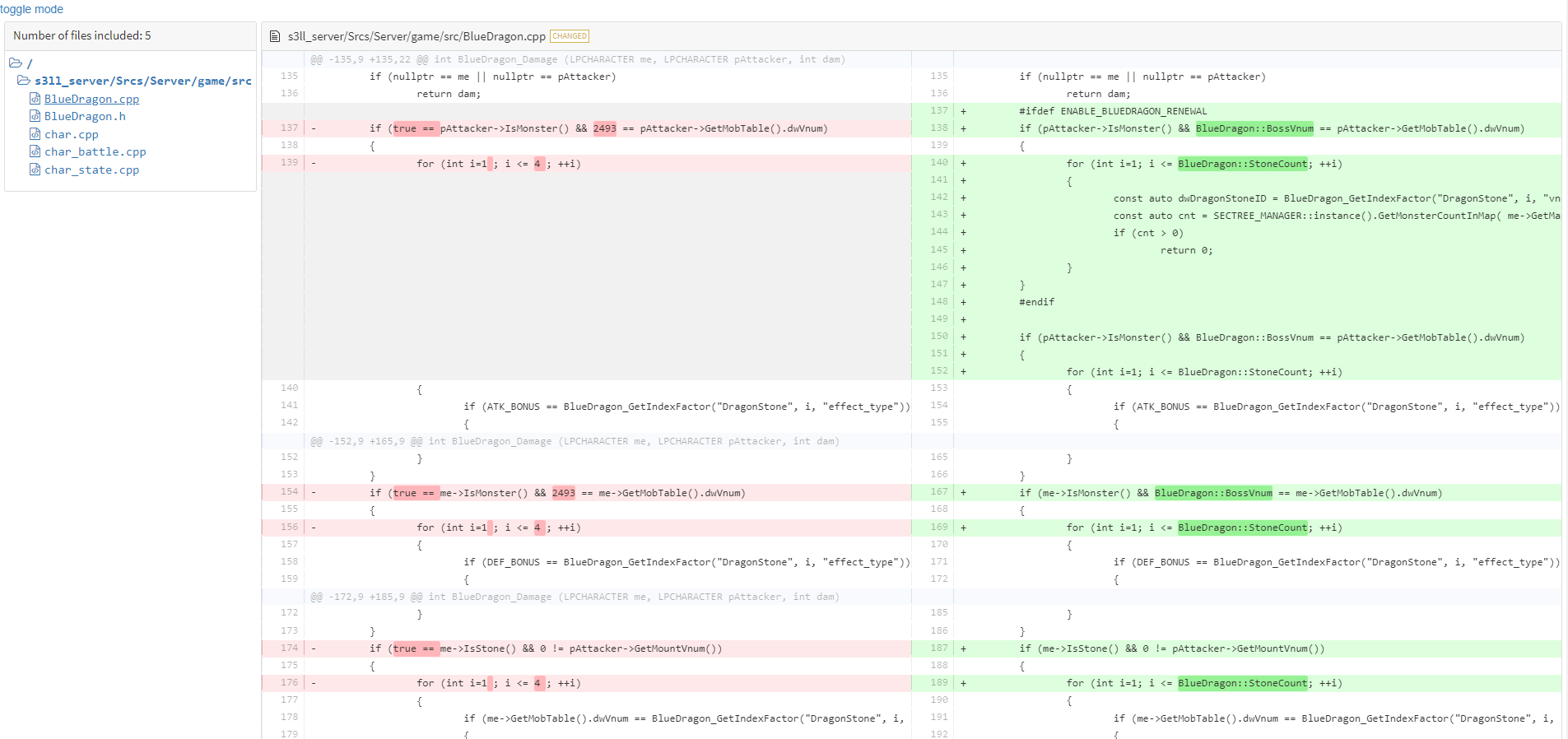Viewport: 1568px width, 739px height.
Task: Select char_battle.cpp from the file list
Action: pos(95,151)
